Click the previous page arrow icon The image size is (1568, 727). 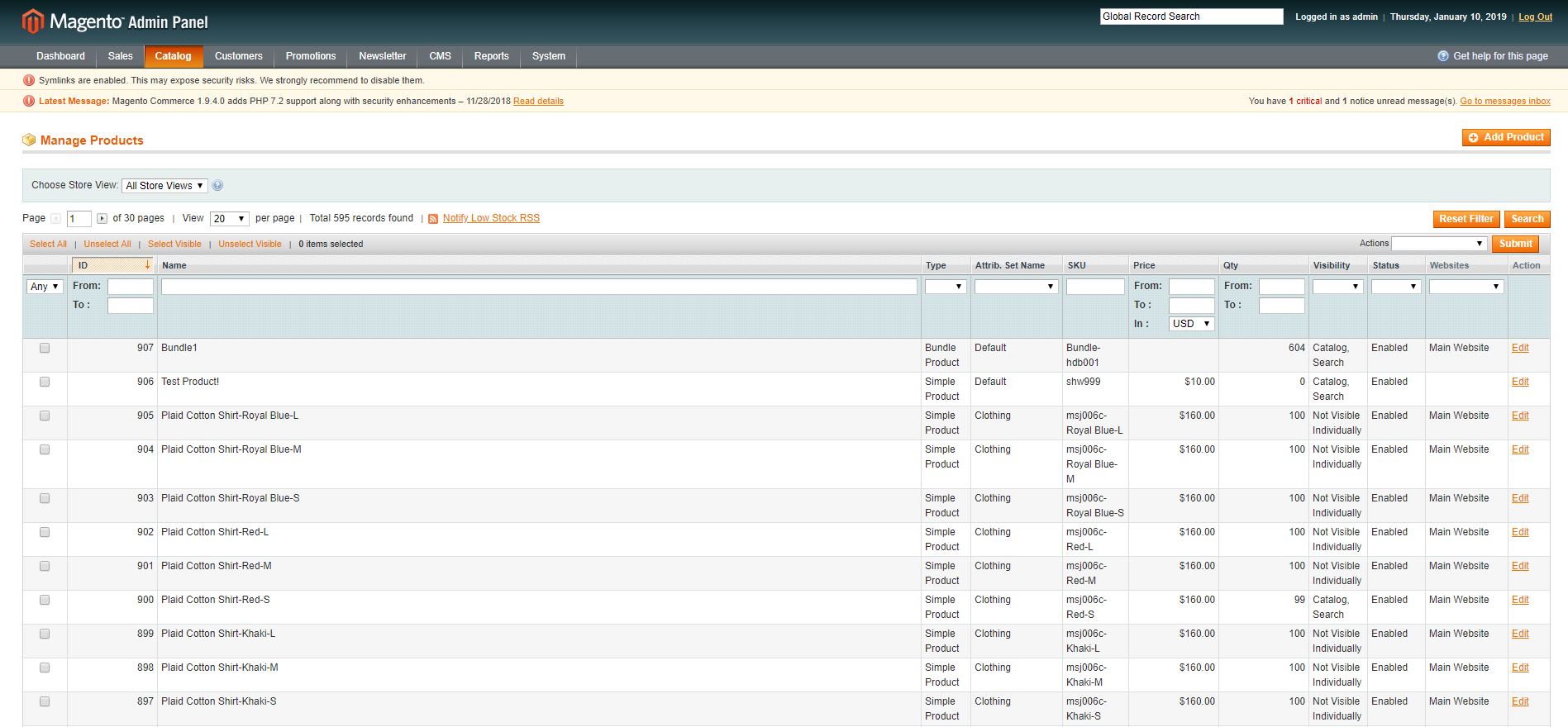tap(55, 219)
